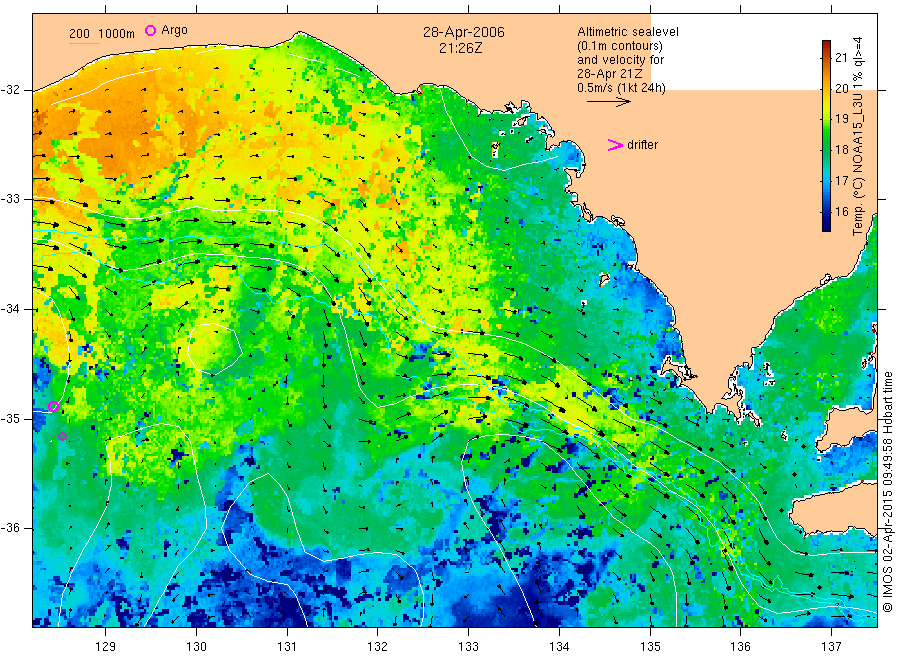Click the magenta Argo circle in the legend

click(x=150, y=30)
